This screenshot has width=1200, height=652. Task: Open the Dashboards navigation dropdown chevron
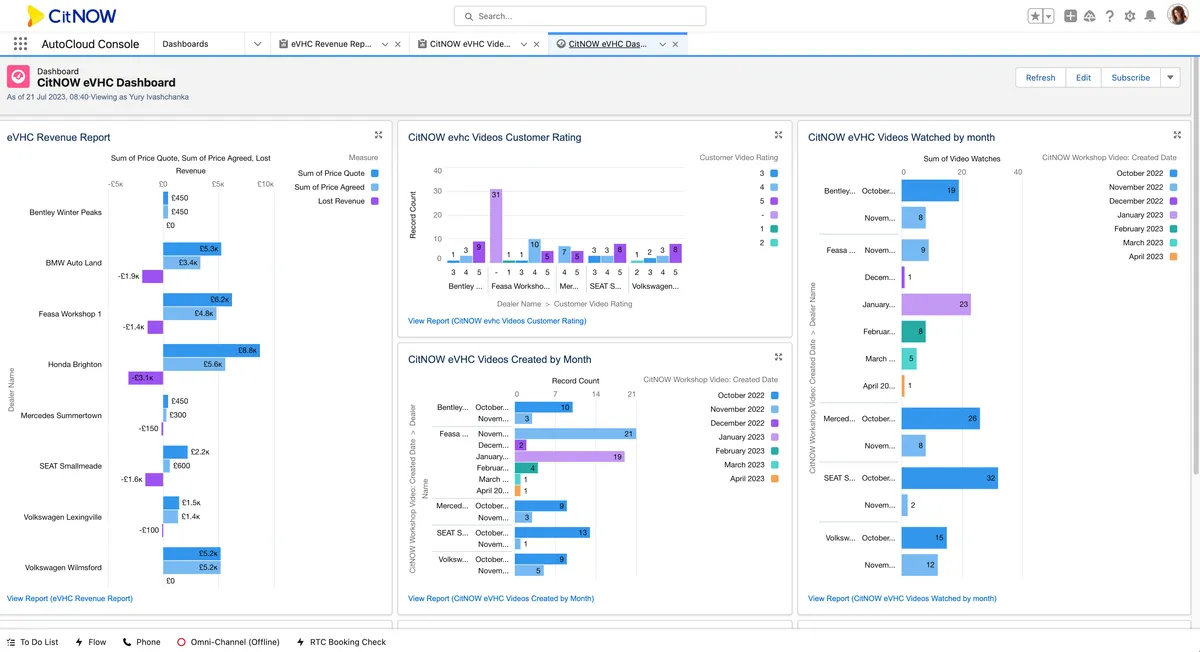pos(257,44)
